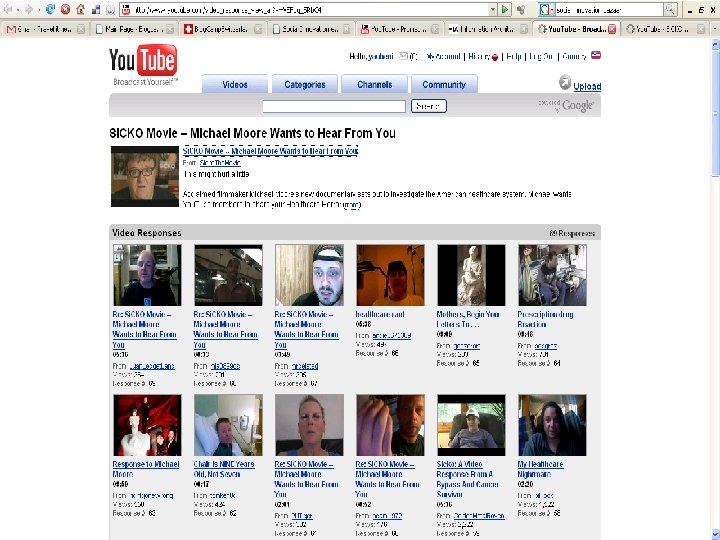
Task: Click the scroll-up arrow of the page scrollbar
Action: coord(715,45)
